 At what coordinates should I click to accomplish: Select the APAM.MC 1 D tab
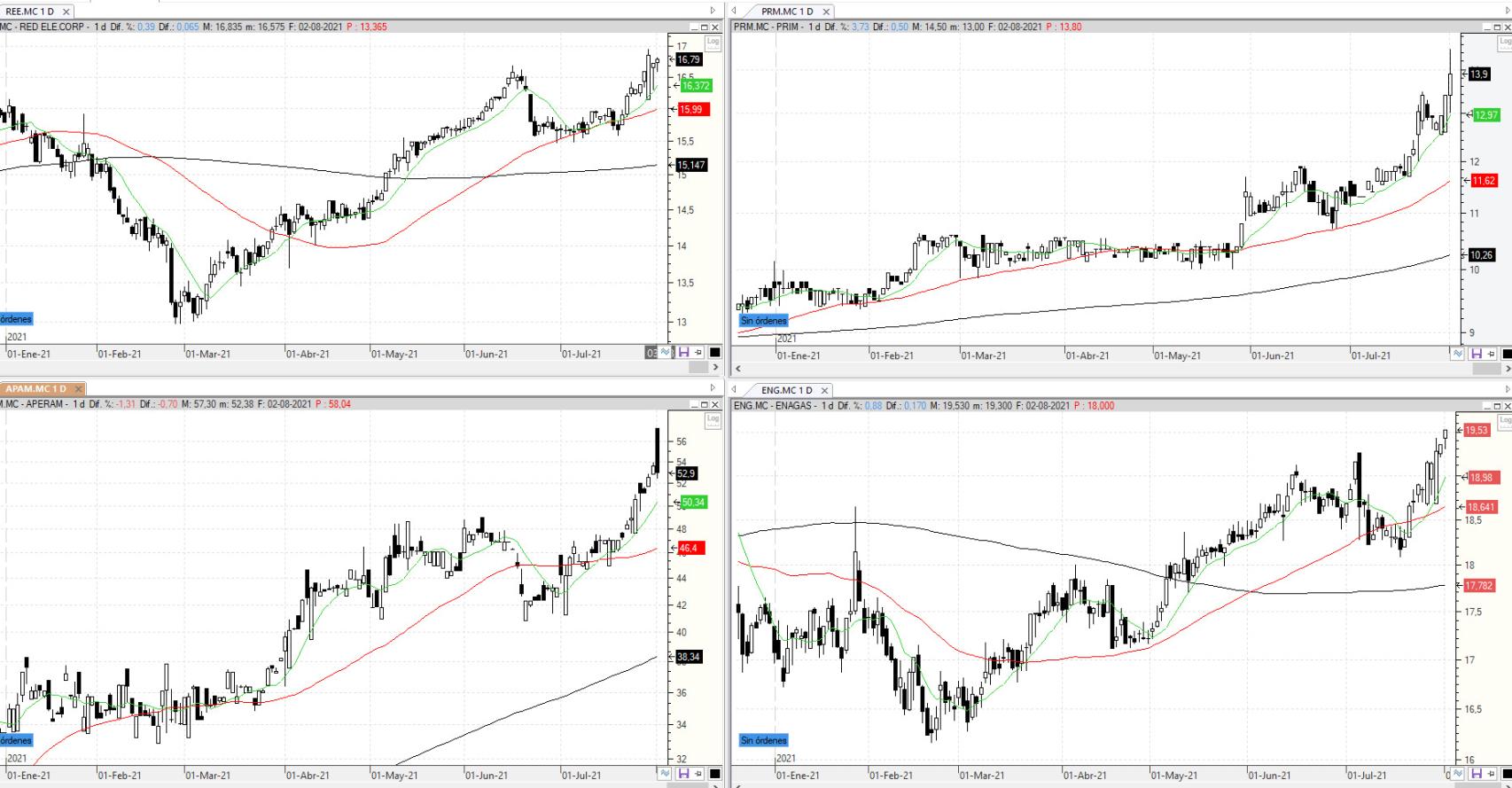pos(36,389)
